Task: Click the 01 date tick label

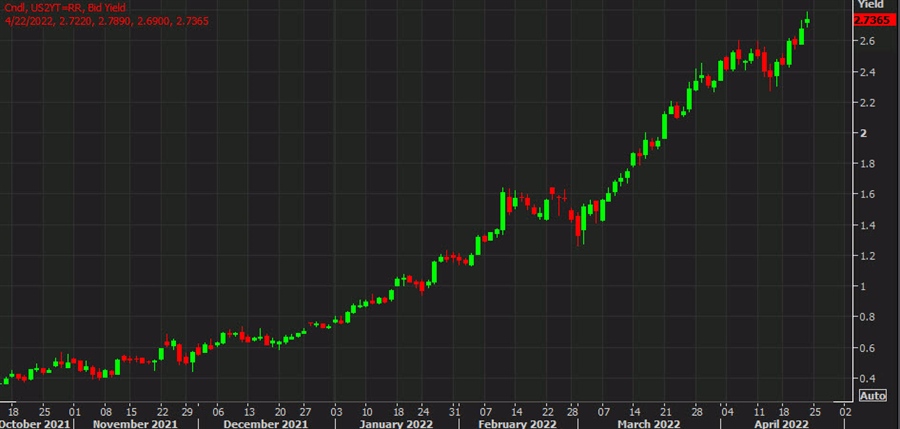Action: tap(74, 411)
